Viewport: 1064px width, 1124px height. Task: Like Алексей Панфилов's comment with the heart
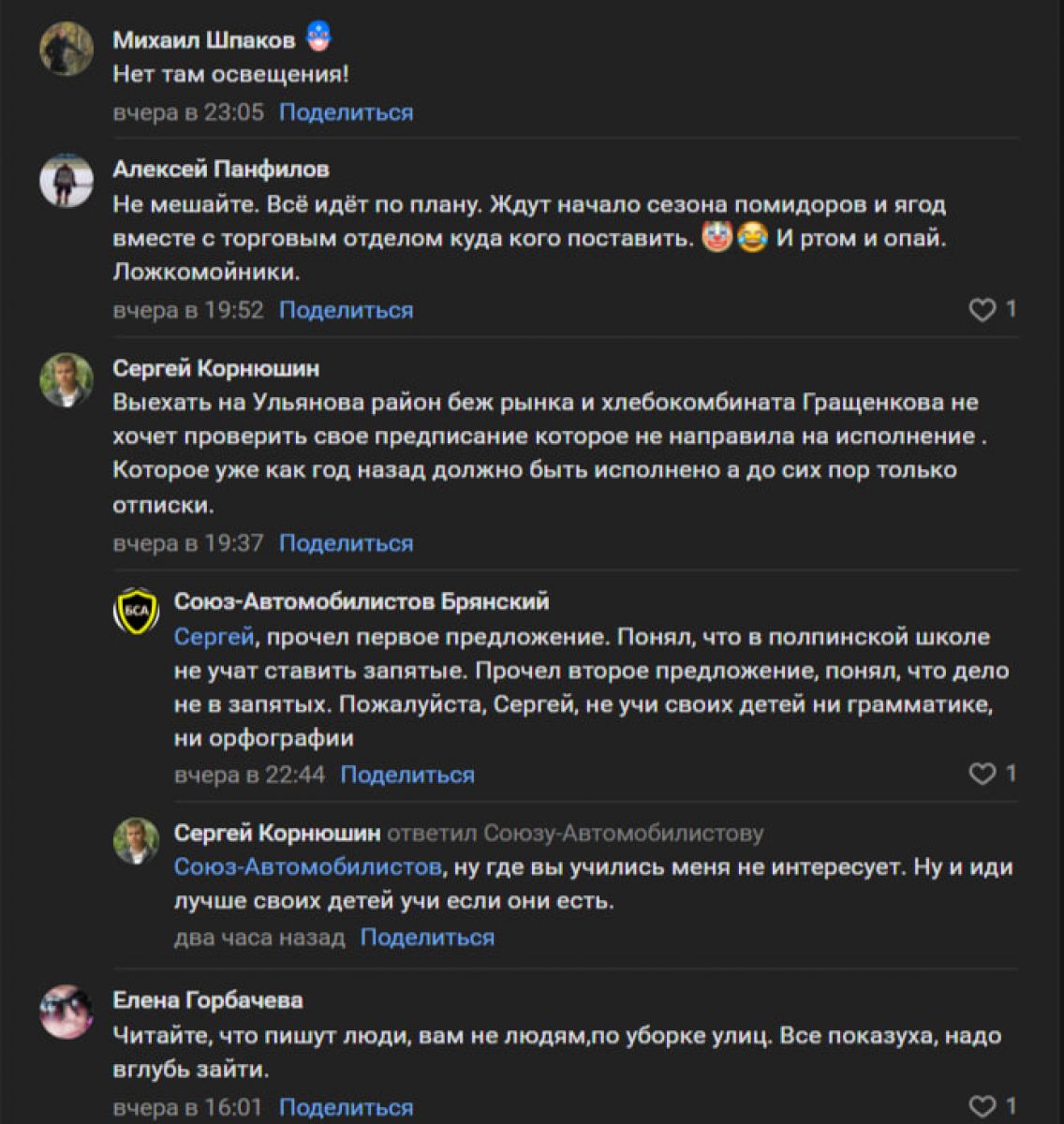[982, 310]
